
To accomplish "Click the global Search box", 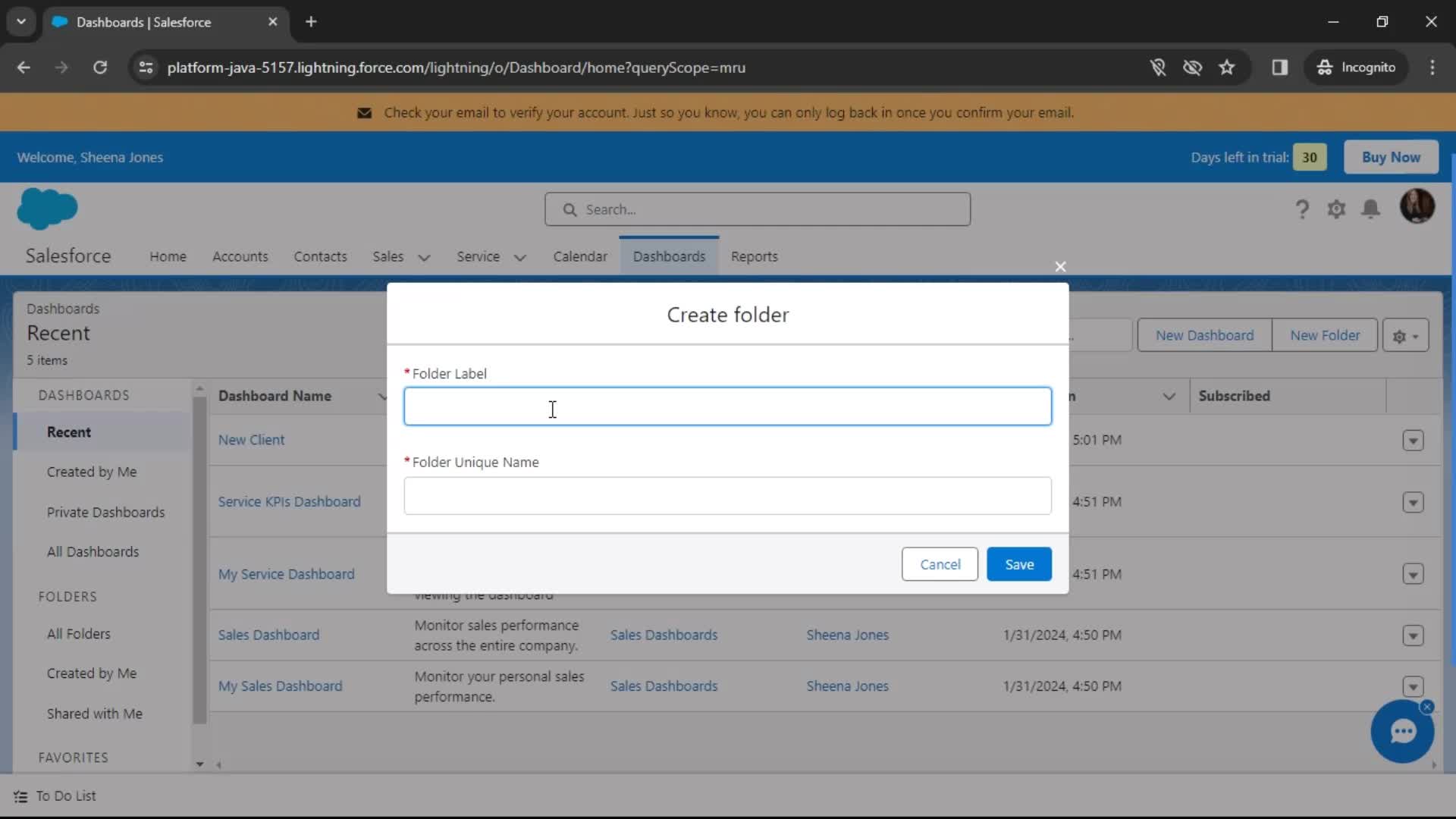I will 757,209.
